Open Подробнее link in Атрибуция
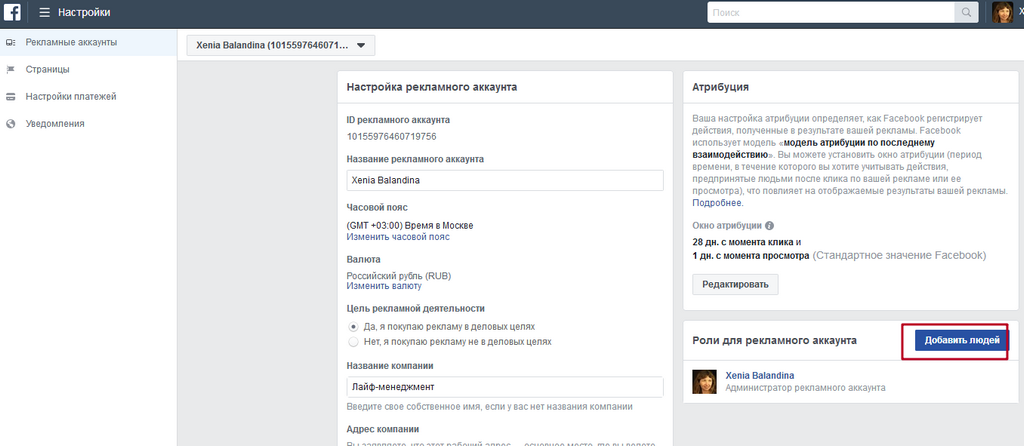Screen dimensions: 1024x446 (717, 203)
